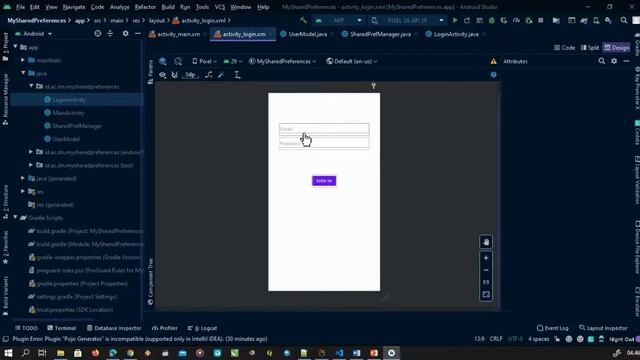Open the Profiler gauge icon in toolbar
640x360 pixels.
516,20
